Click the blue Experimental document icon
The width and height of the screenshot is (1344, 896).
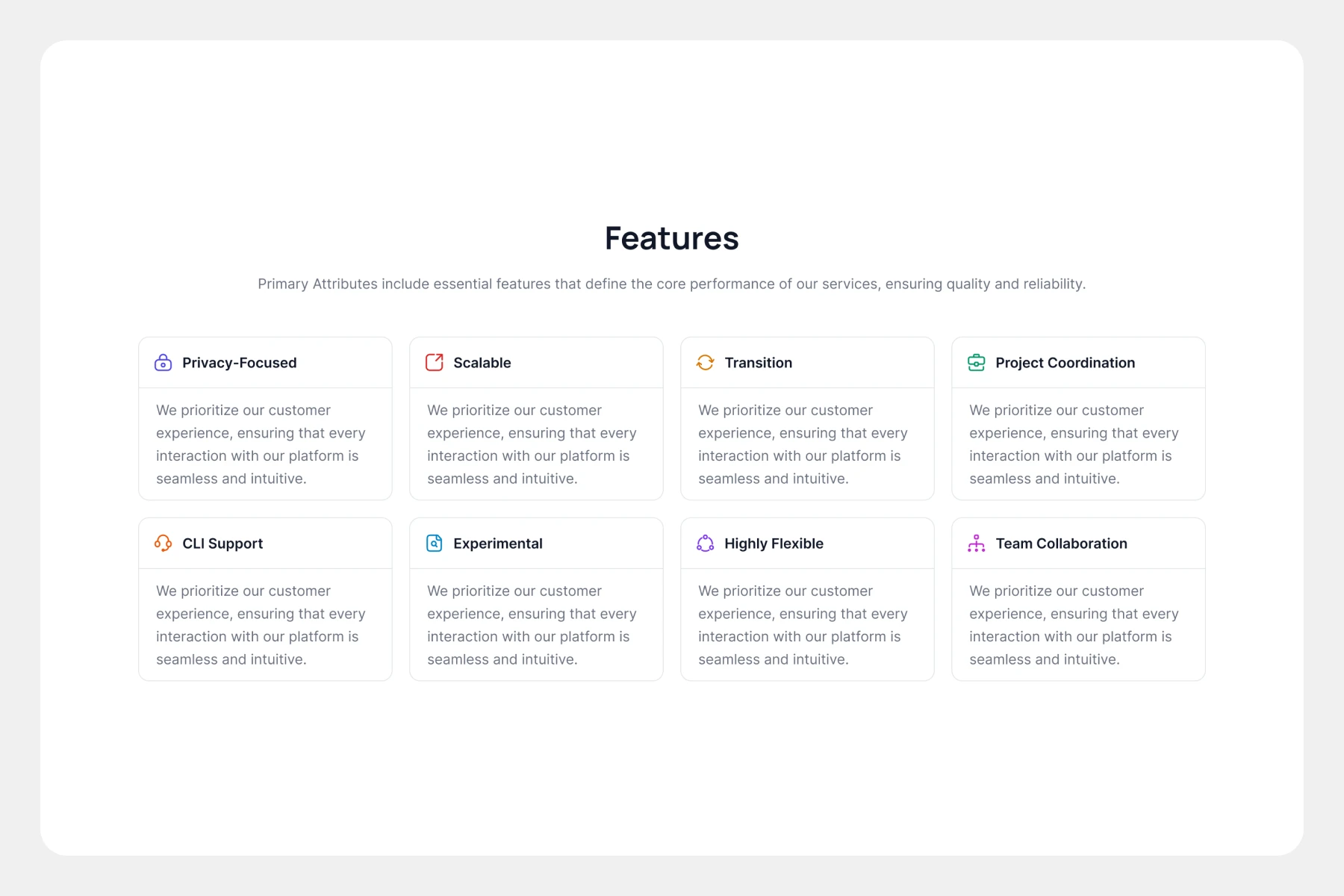[x=434, y=544]
